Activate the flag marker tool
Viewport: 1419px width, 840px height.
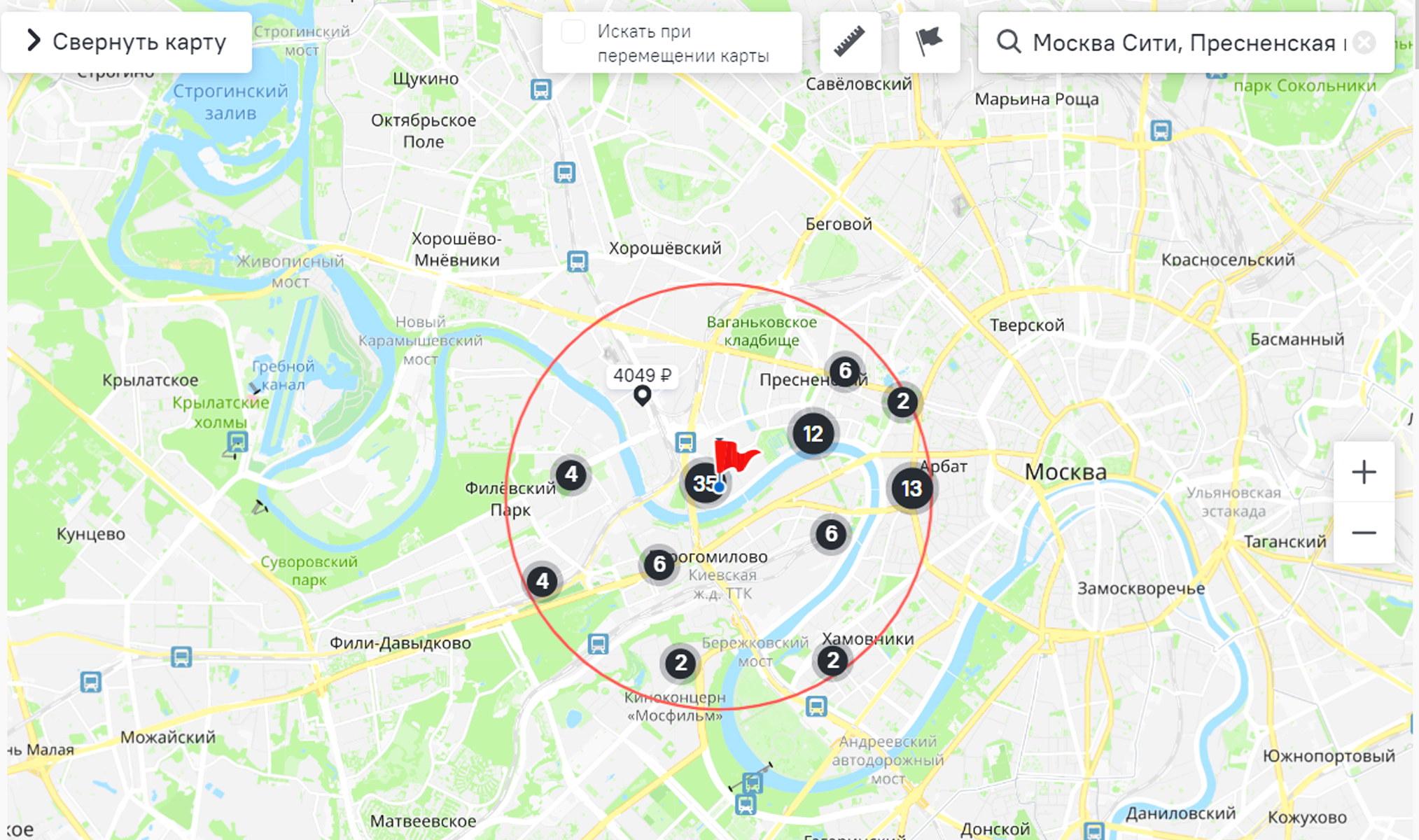929,42
